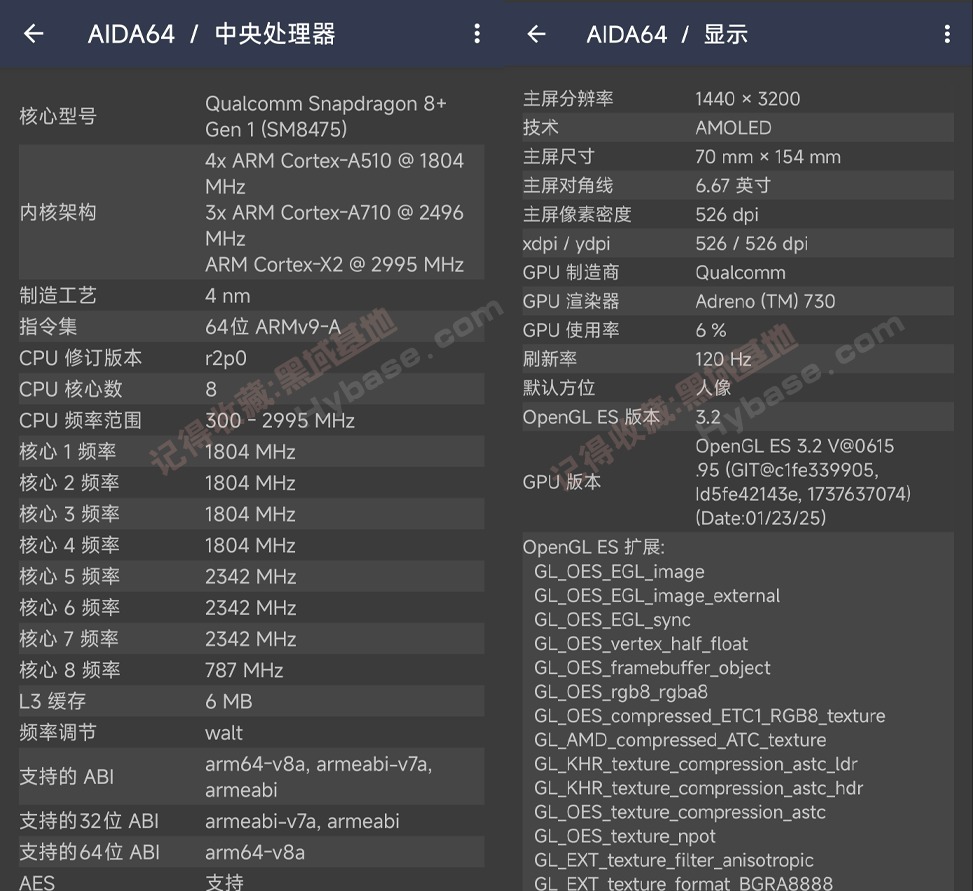Tap the 支持的 ABI entry
This screenshot has height=891, width=973.
coord(240,777)
